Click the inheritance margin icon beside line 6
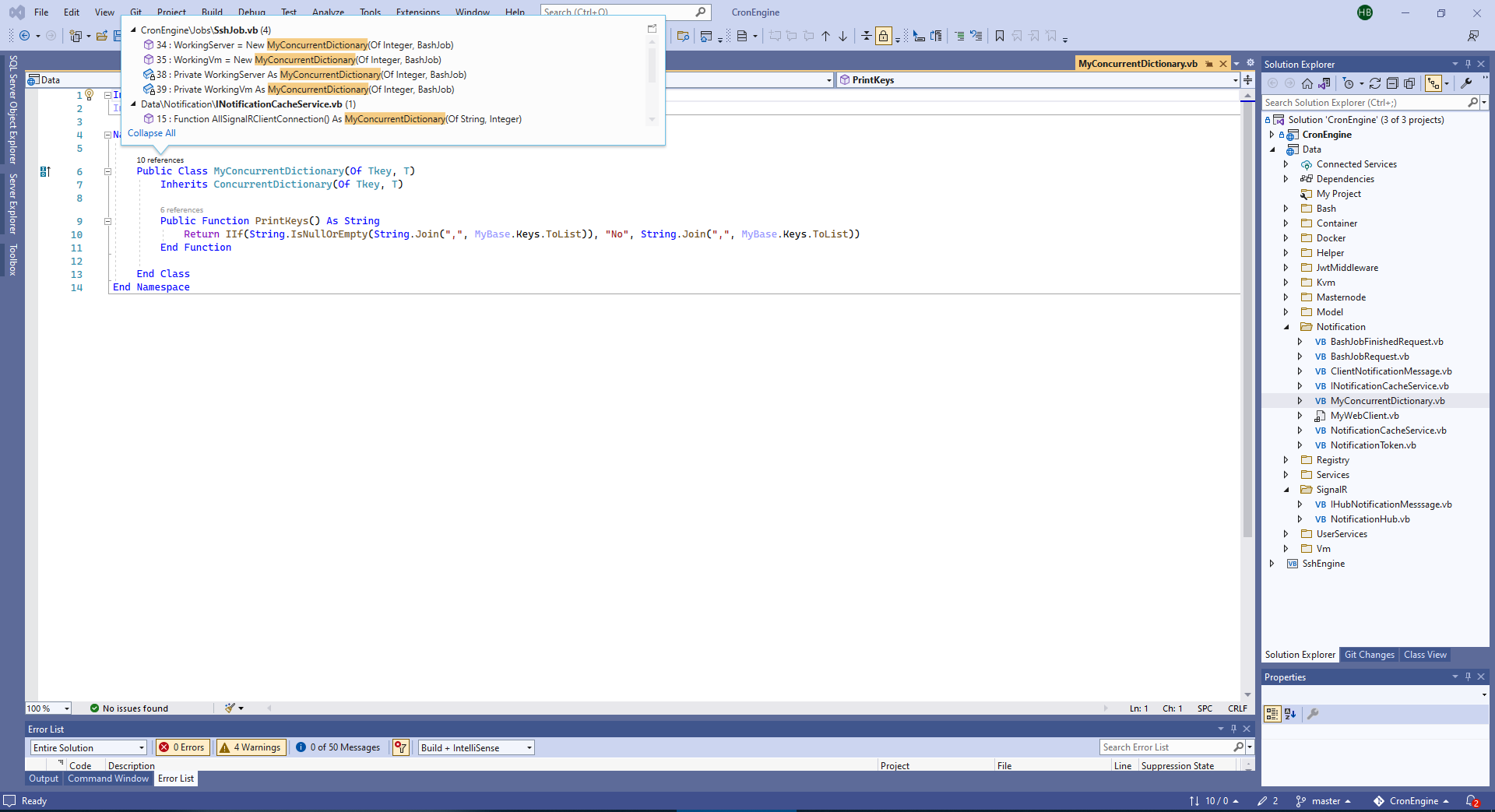 click(x=45, y=171)
